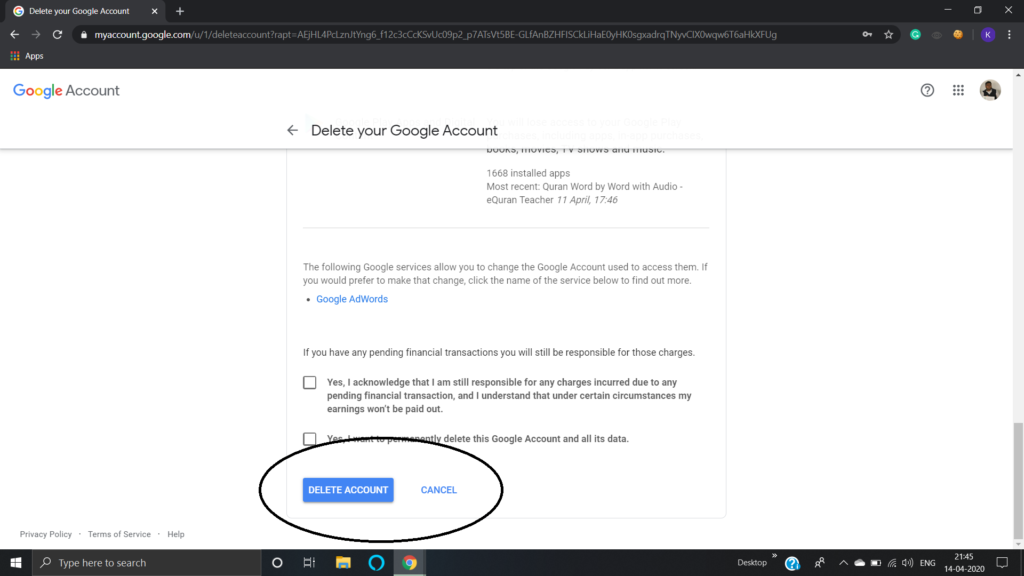Viewport: 1024px width, 576px height.
Task: Click the back arrow beside Delete your Google Account
Action: [x=292, y=131]
